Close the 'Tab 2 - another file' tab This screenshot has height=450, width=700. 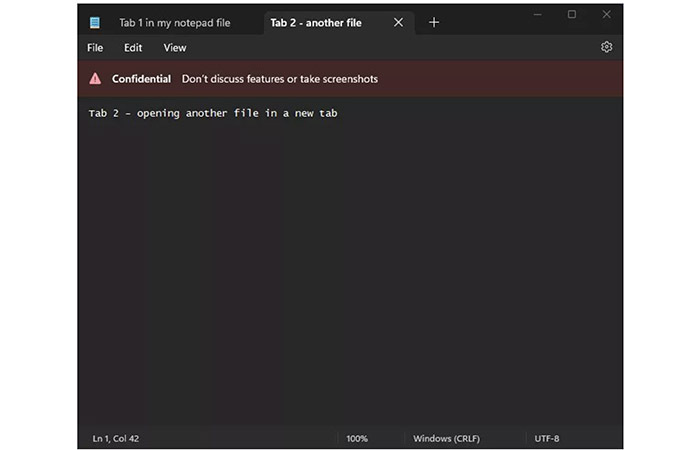pyautogui.click(x=398, y=22)
